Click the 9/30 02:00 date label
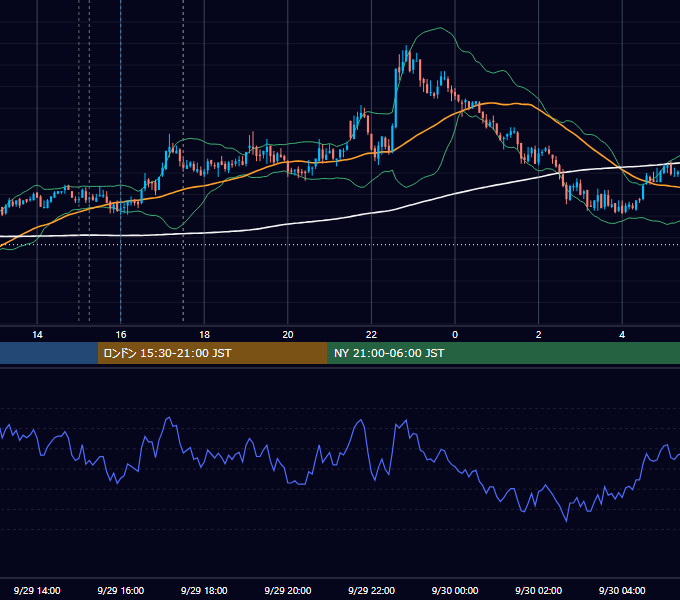Viewport: 680px width, 600px height. (x=538, y=590)
